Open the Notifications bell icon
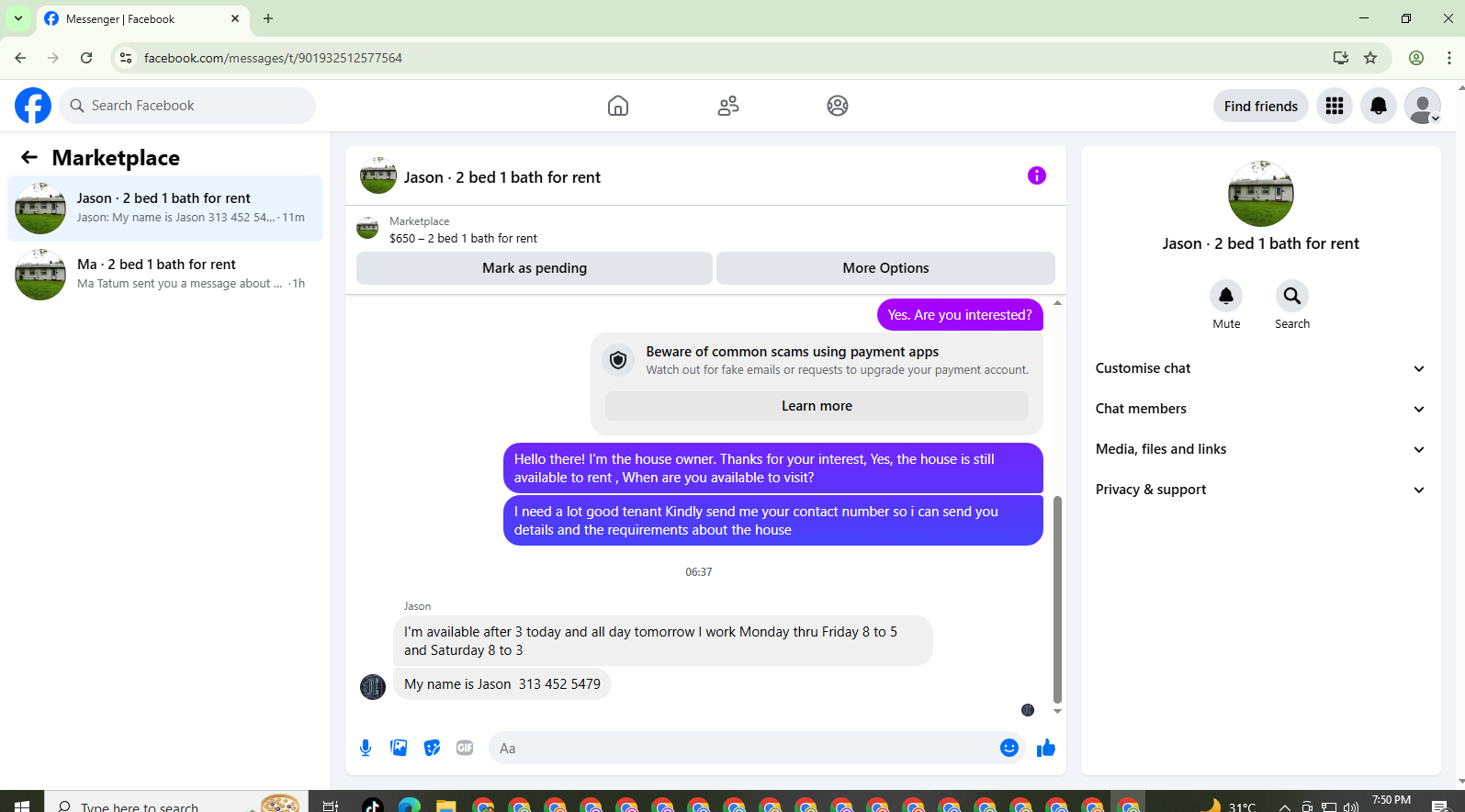 pyautogui.click(x=1379, y=106)
